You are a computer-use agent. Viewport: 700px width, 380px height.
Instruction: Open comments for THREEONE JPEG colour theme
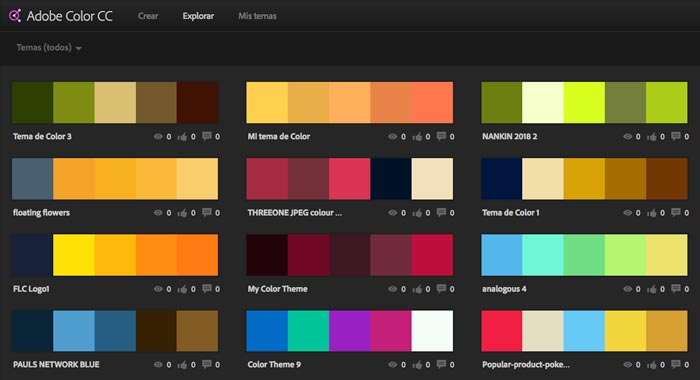441,213
